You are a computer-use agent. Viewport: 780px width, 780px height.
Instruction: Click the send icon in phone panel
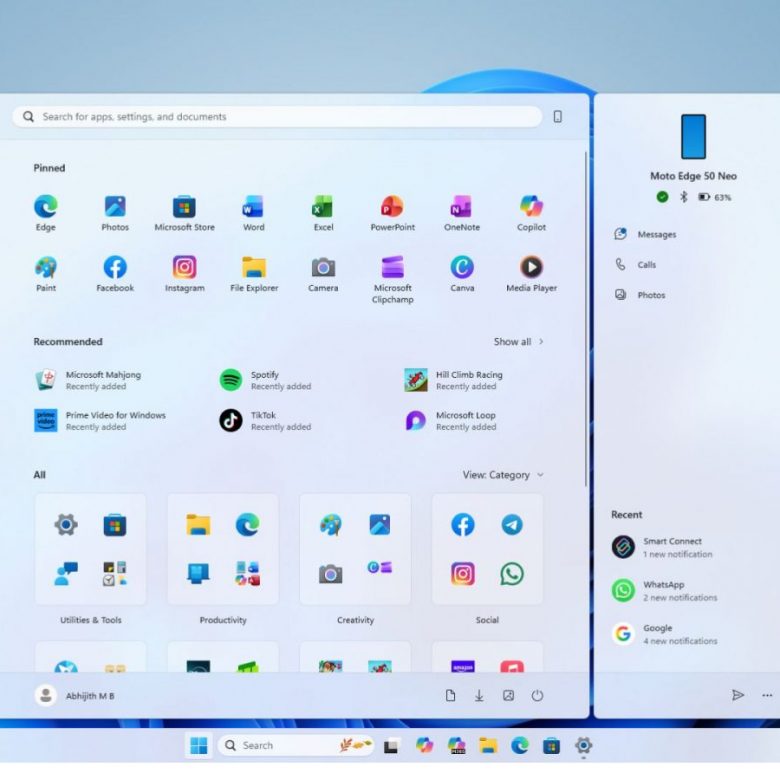738,695
